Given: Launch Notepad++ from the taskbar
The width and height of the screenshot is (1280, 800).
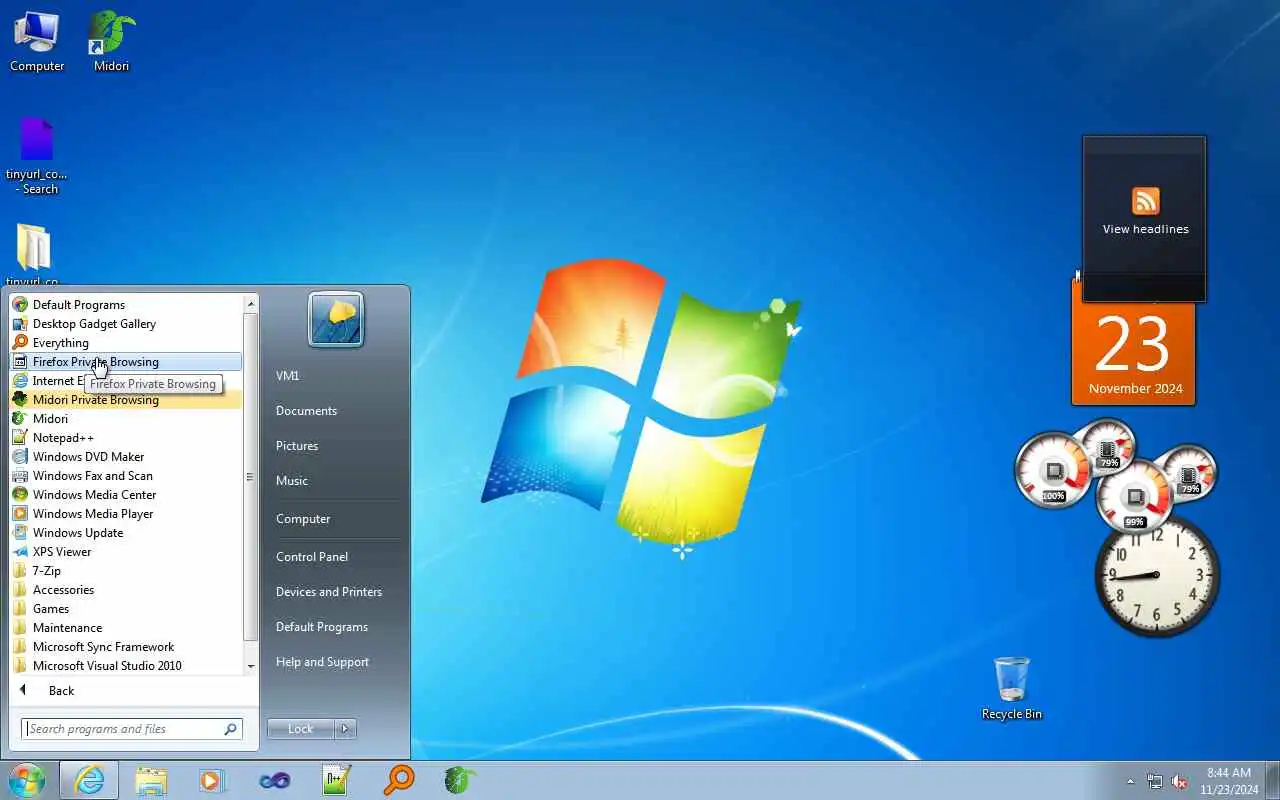Looking at the screenshot, I should coord(336,780).
